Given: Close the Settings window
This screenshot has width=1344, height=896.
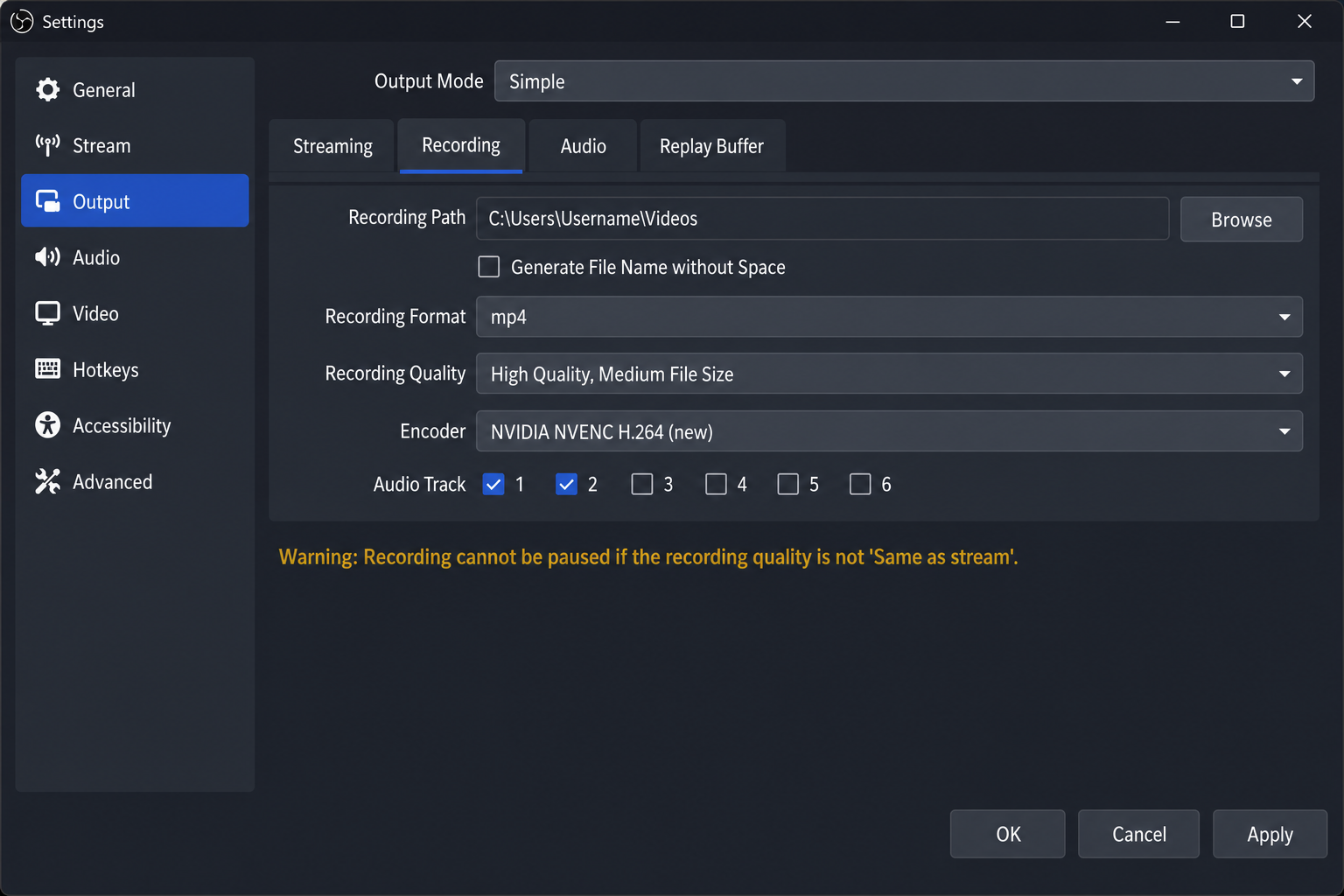Looking at the screenshot, I should (1304, 21).
